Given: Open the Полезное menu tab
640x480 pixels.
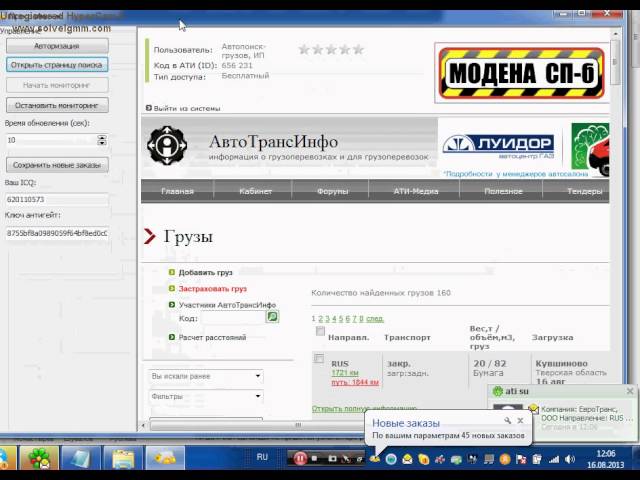Looking at the screenshot, I should (x=503, y=191).
